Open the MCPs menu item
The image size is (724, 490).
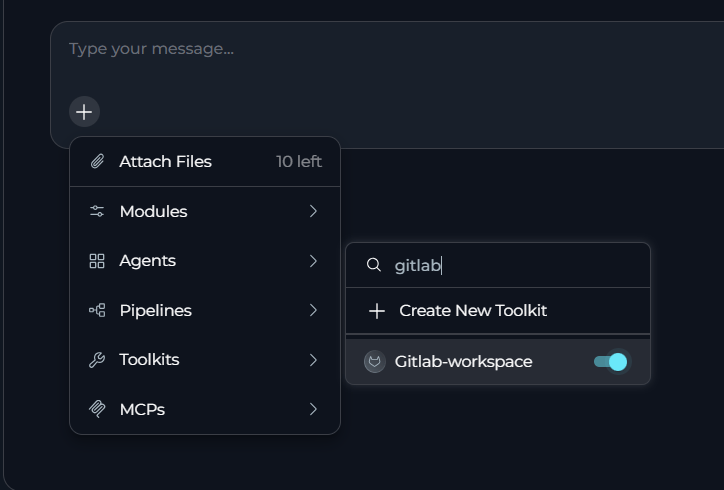(205, 409)
